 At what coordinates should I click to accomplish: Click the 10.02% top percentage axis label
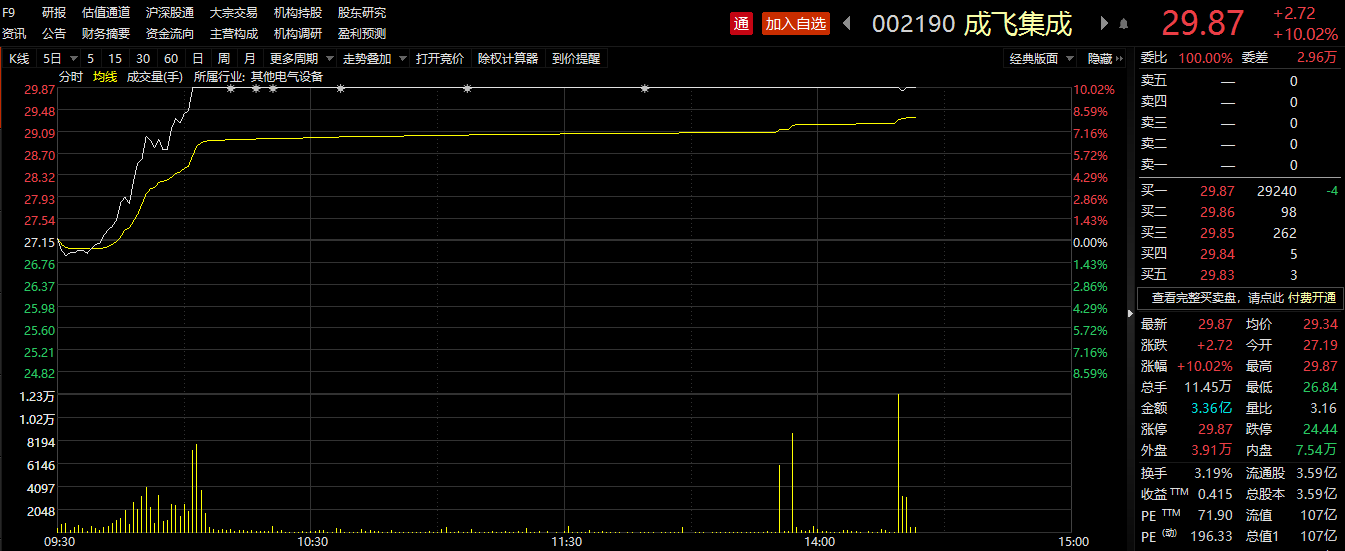point(1094,90)
